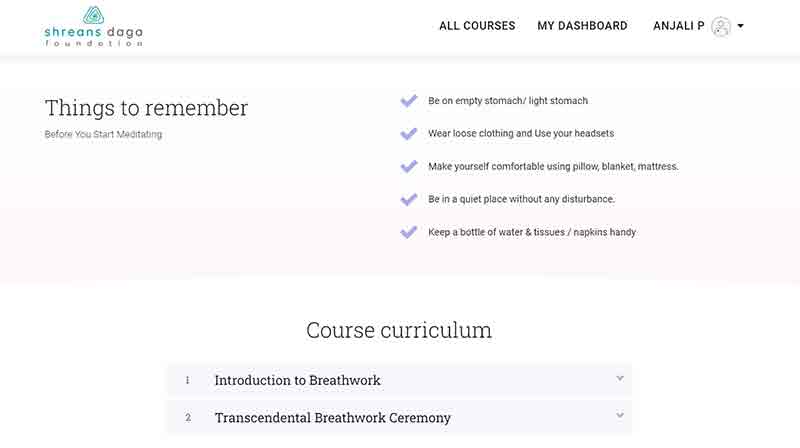
Task: Go to My Dashboard
Action: tap(582, 26)
